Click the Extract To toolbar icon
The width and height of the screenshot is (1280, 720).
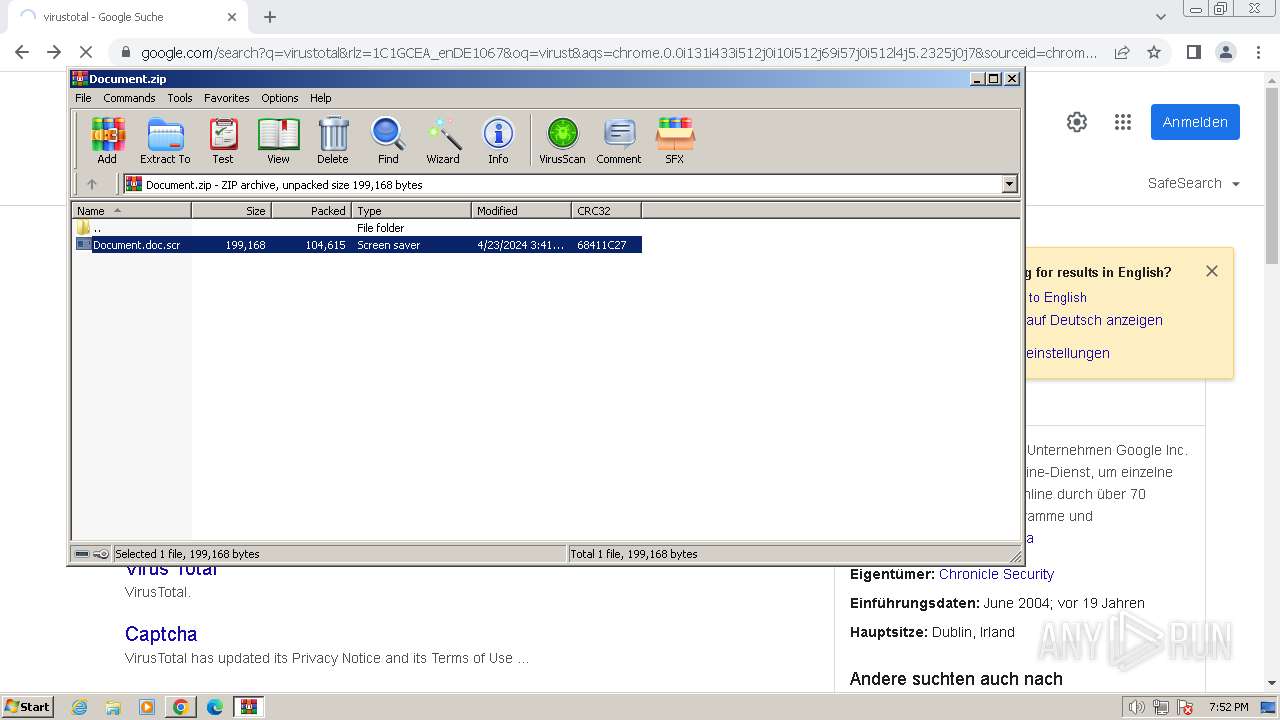coord(165,140)
